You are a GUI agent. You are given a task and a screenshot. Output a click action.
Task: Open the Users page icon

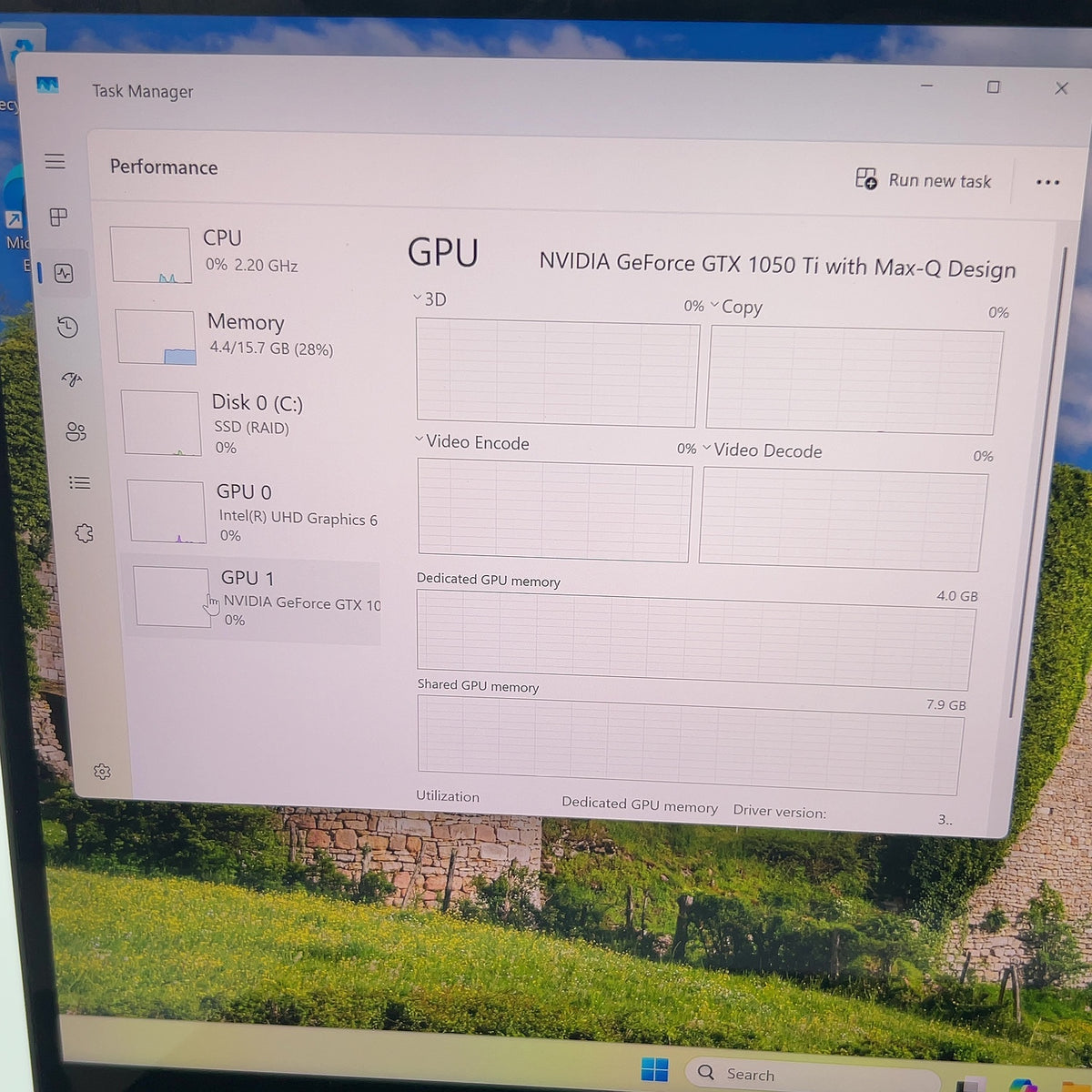[76, 431]
